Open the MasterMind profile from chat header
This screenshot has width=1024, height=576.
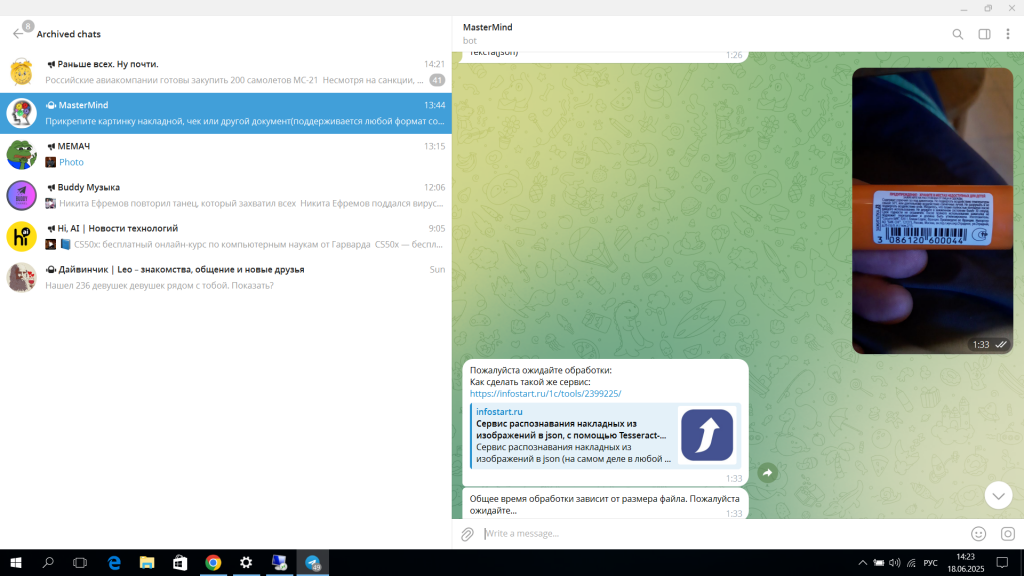[x=487, y=33]
